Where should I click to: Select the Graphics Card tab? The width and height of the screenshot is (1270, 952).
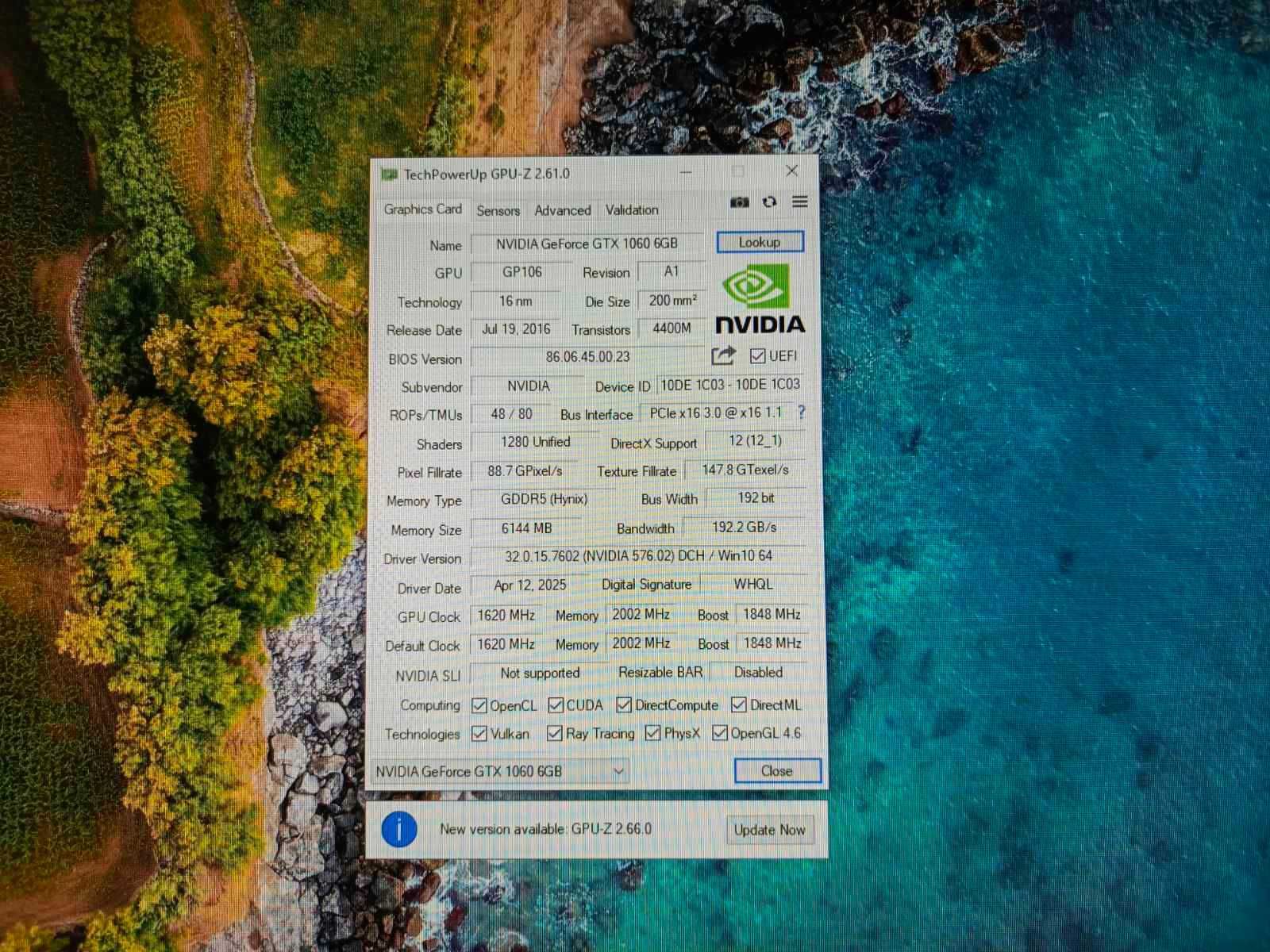tap(423, 209)
